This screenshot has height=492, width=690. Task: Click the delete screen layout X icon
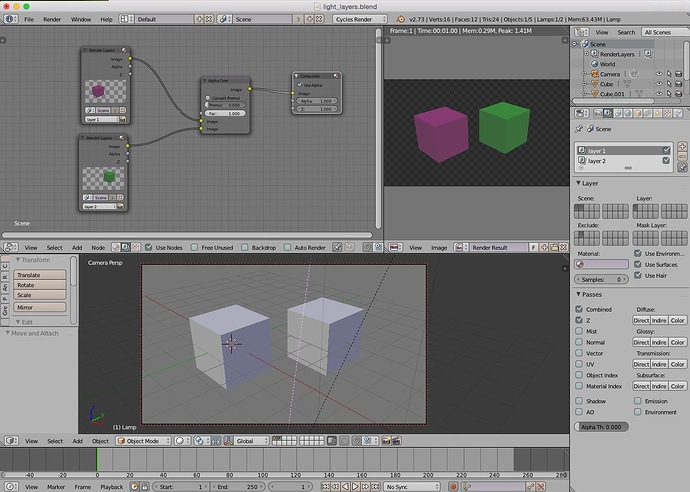click(x=209, y=19)
